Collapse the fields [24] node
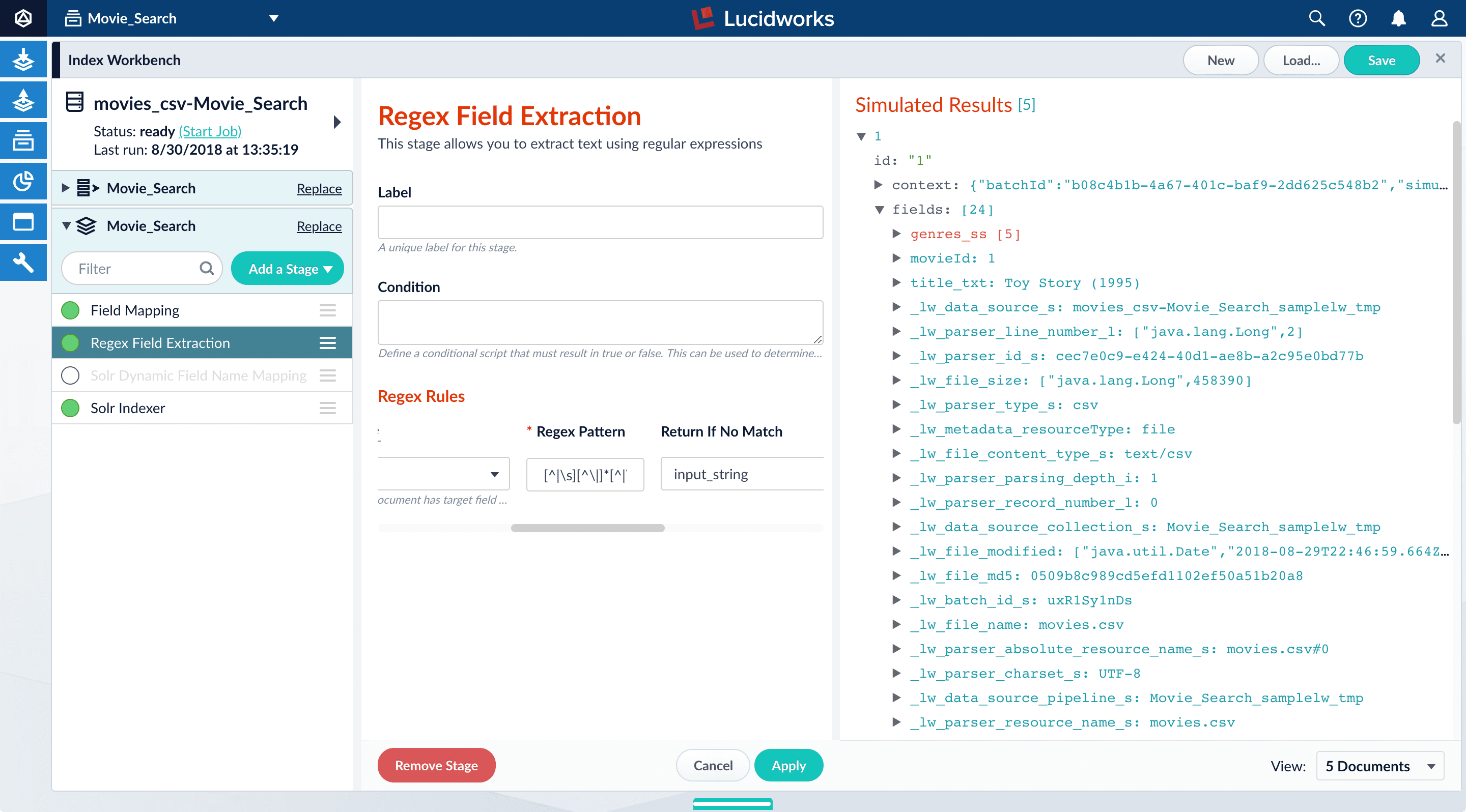 [x=879, y=209]
